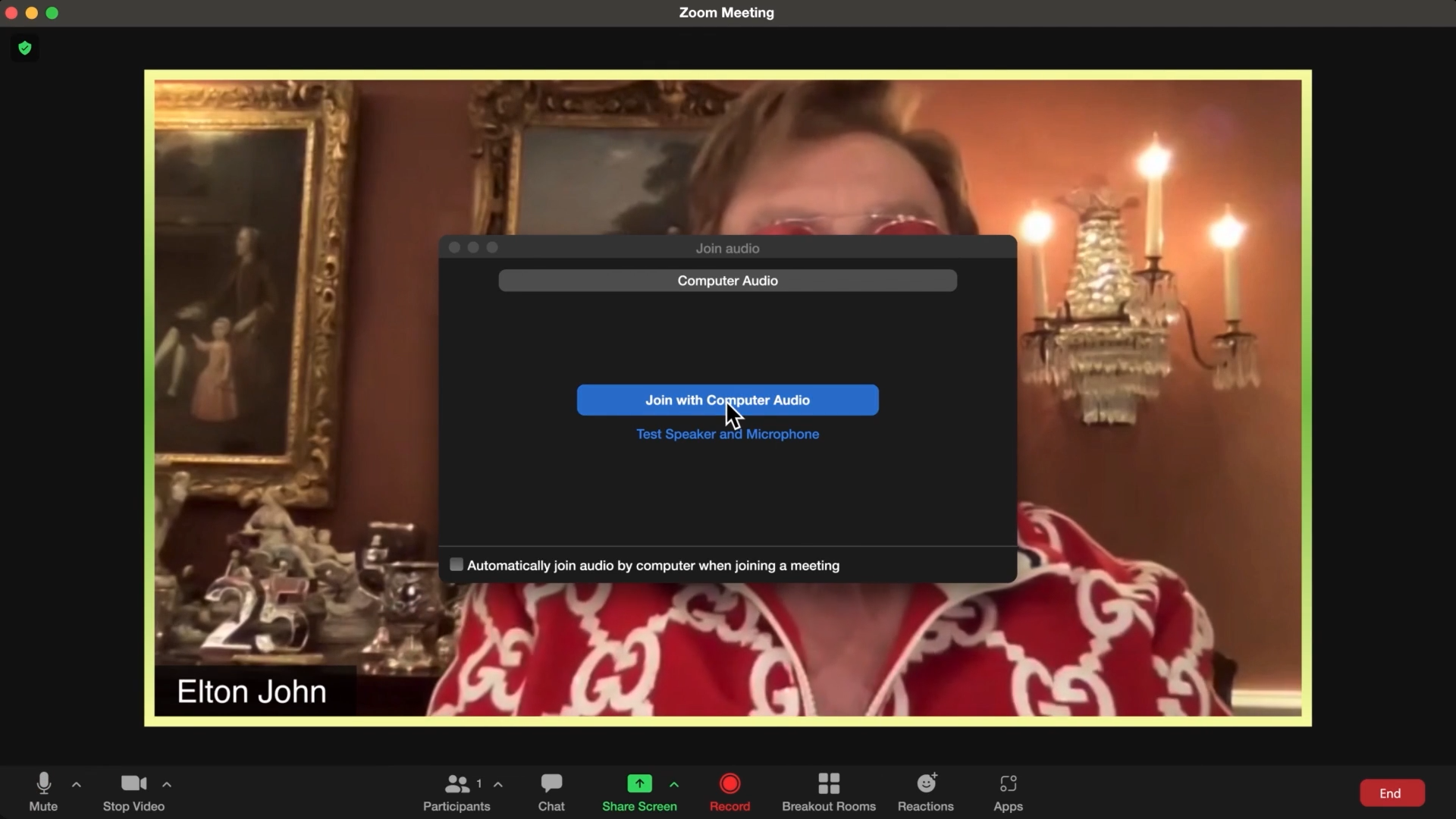This screenshot has width=1456, height=819.
Task: Open the Participants panel
Action: pos(457,792)
